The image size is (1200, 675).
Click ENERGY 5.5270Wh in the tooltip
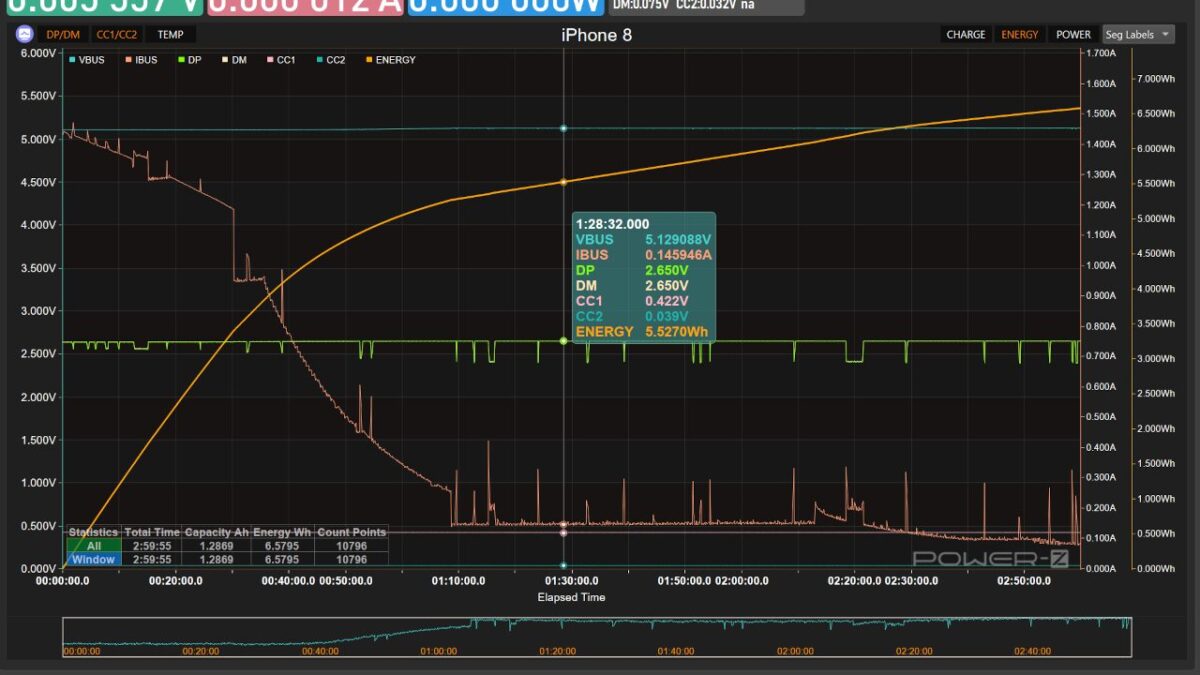tap(644, 331)
